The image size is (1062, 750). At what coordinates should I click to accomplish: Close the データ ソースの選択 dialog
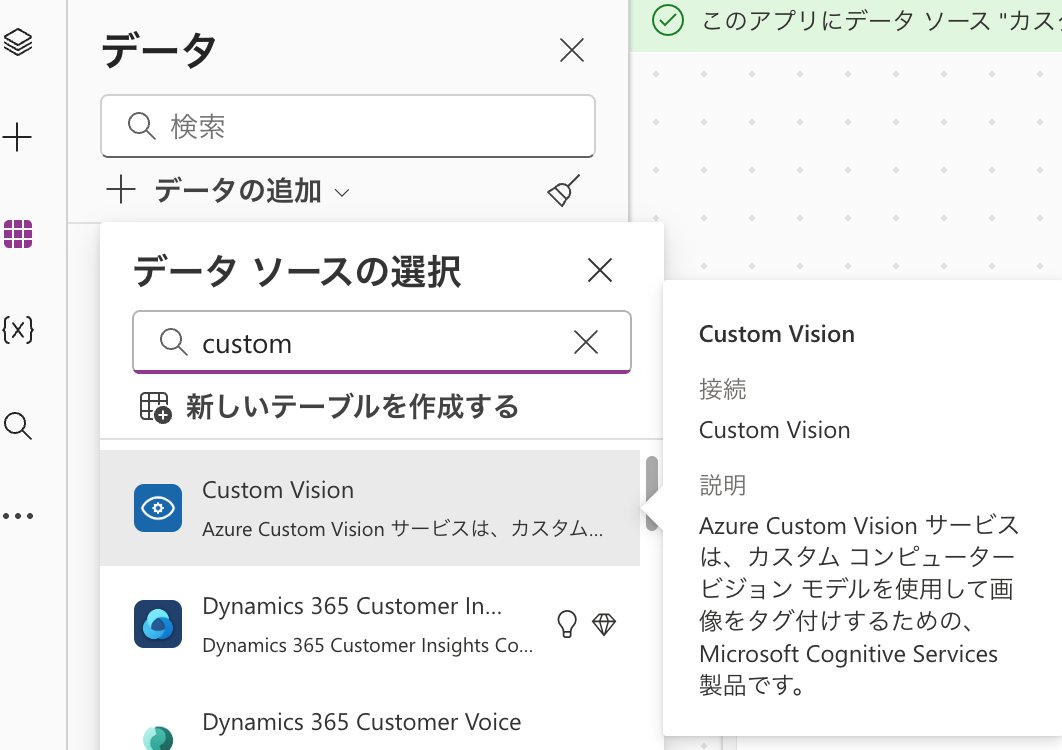point(600,270)
